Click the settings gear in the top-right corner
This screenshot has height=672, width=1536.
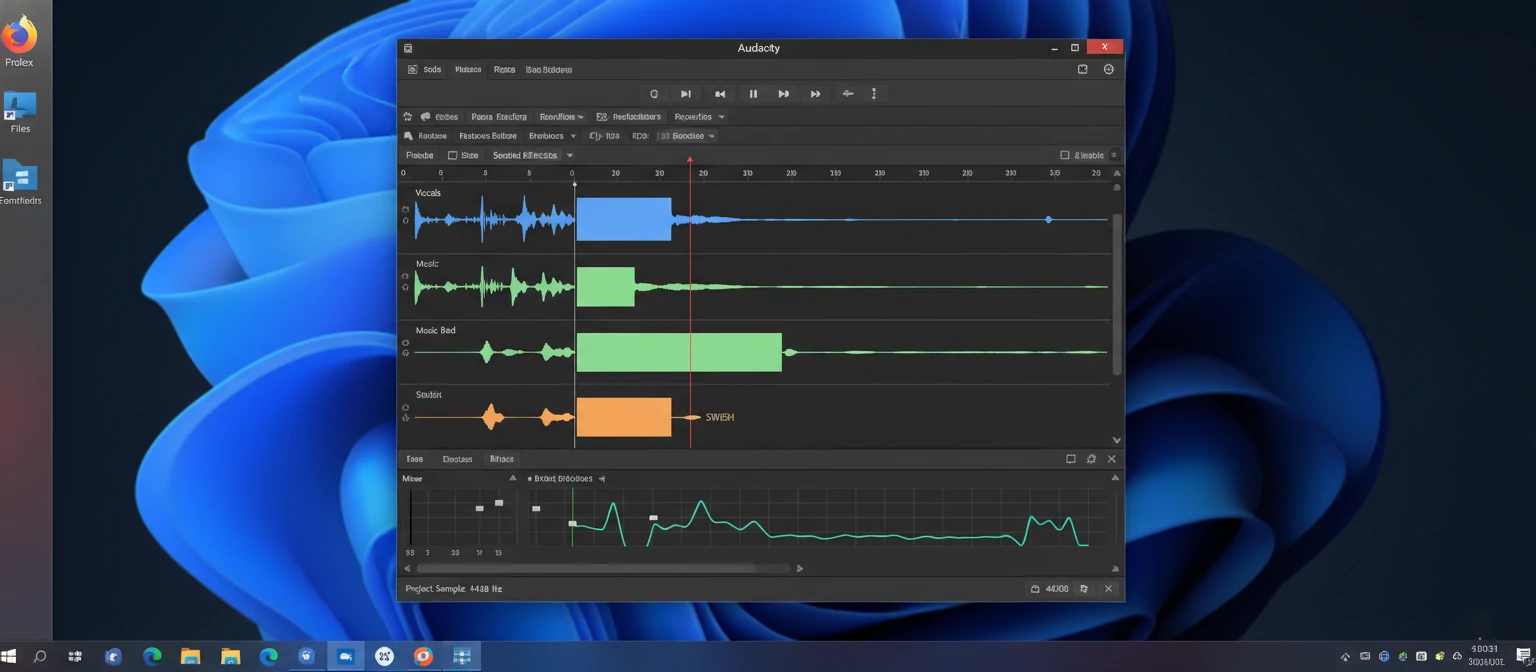1108,69
